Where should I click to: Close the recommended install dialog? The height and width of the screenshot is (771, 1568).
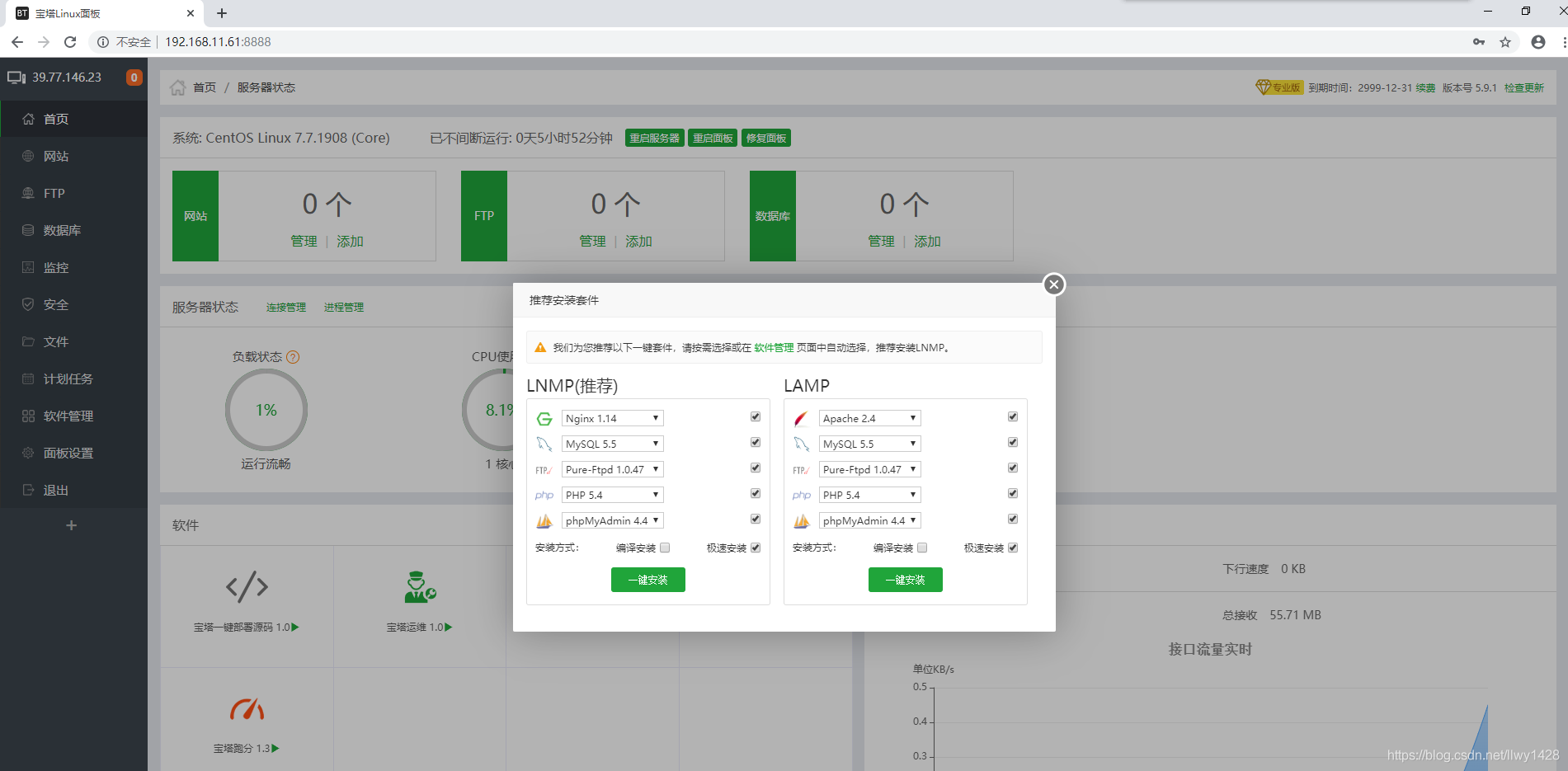[1053, 284]
